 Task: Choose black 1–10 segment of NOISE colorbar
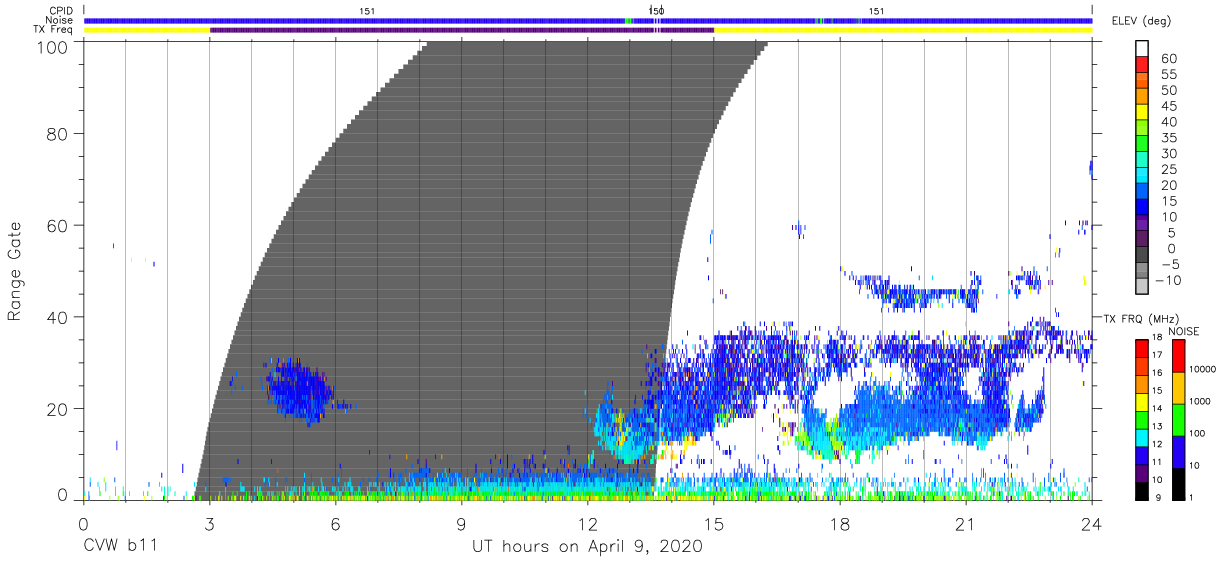[1180, 482]
